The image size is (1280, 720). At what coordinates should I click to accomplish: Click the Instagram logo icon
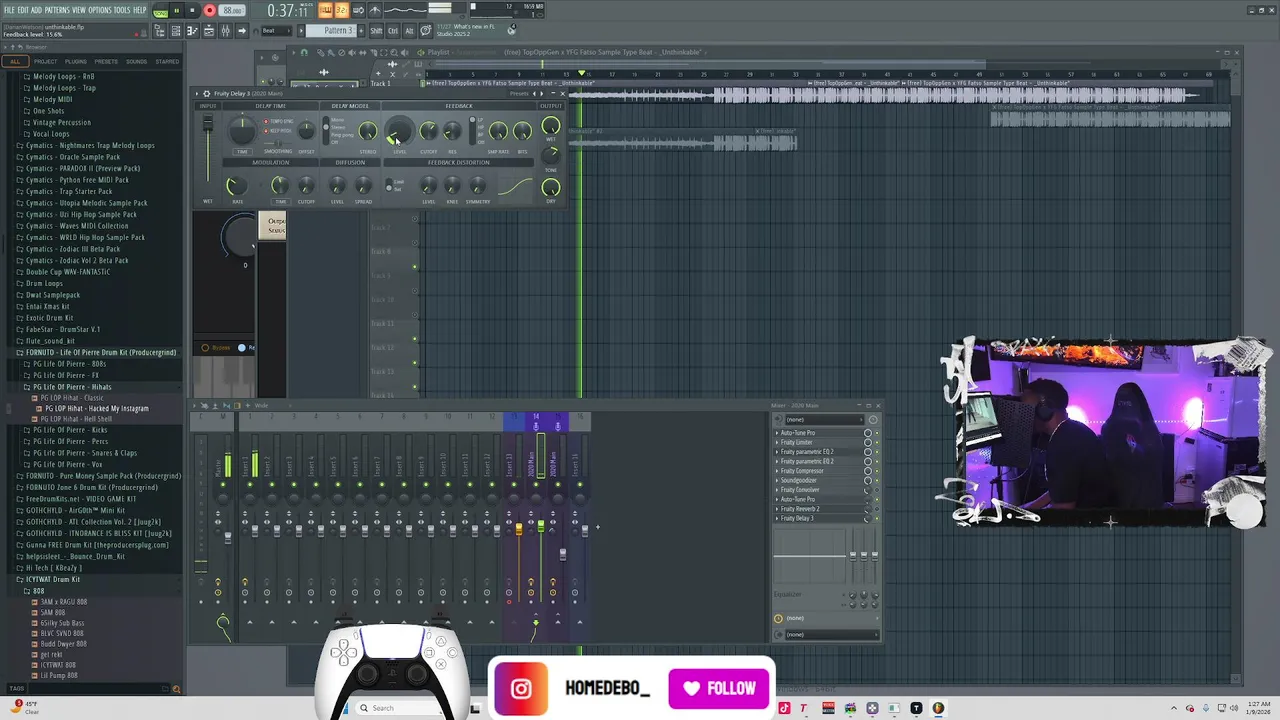tap(521, 689)
